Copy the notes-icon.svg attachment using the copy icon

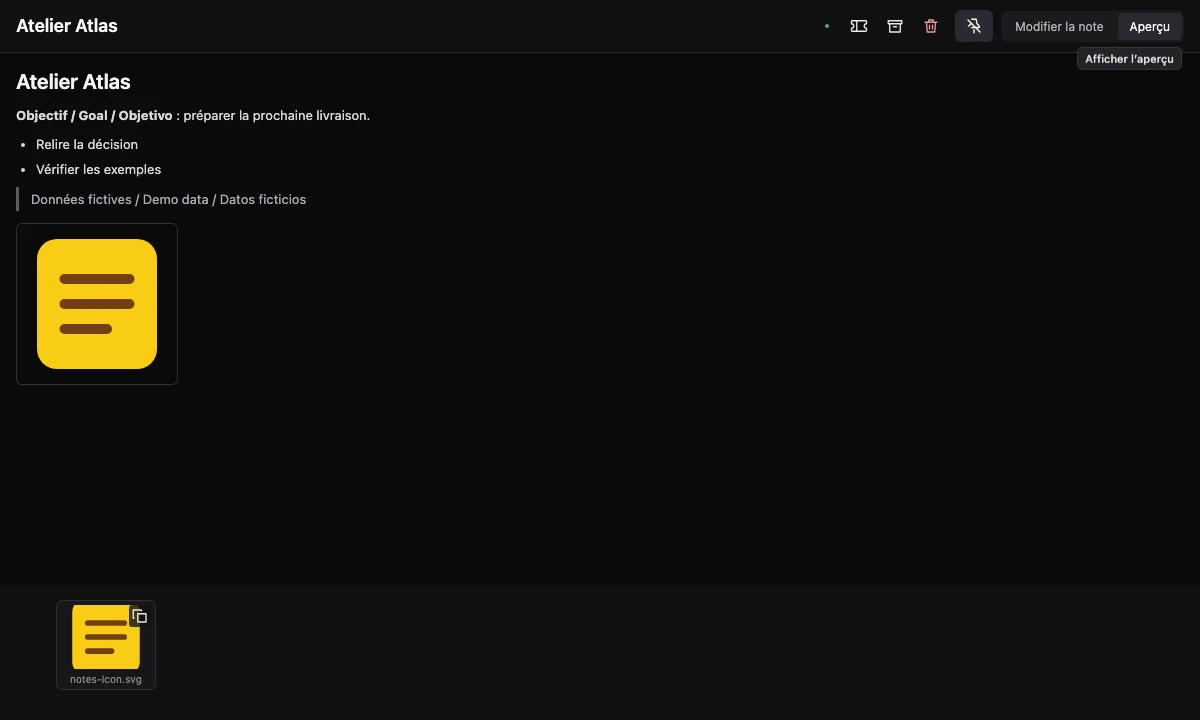[140, 616]
